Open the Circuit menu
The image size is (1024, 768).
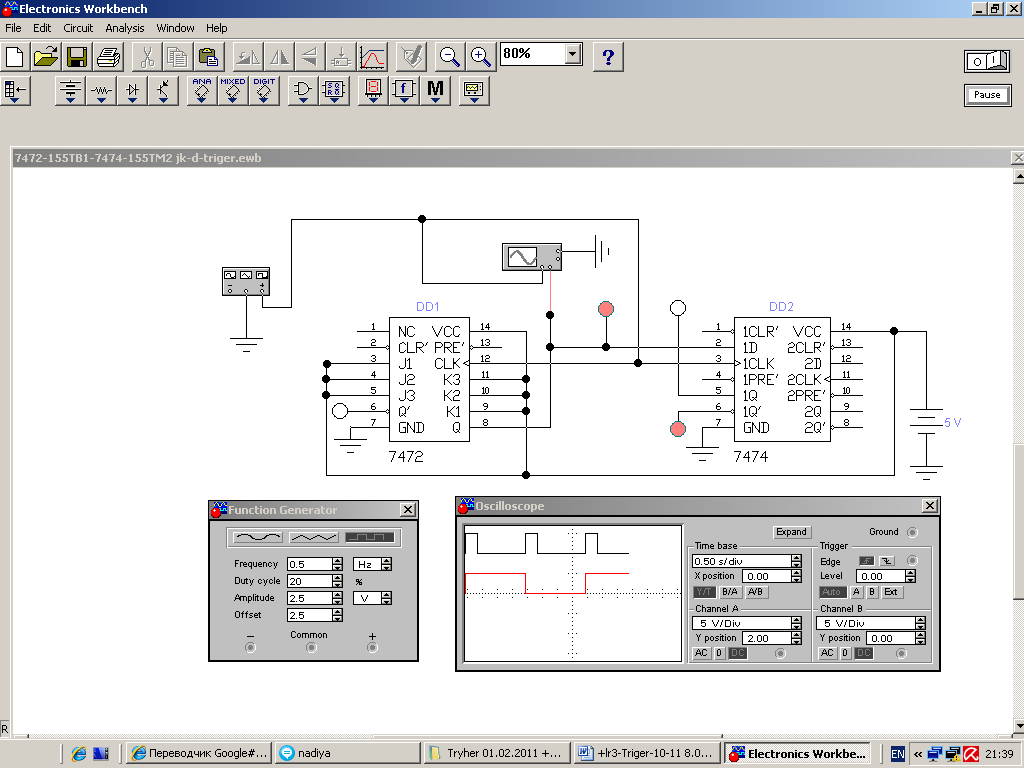78,28
